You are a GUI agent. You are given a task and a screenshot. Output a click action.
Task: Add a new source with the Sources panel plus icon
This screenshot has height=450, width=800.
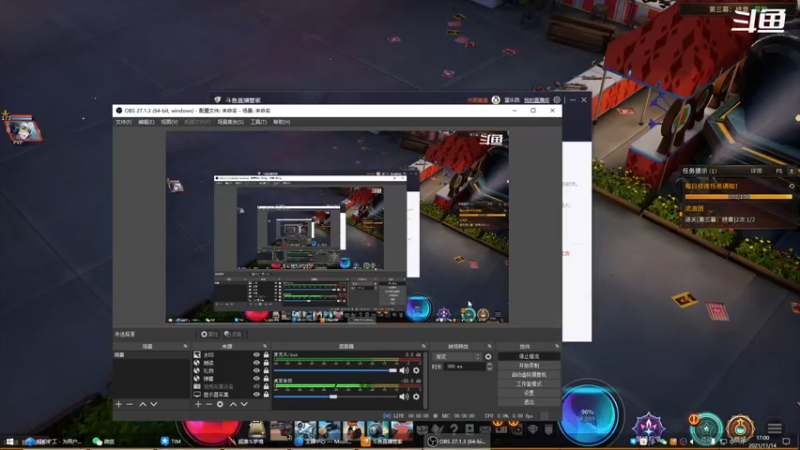click(x=198, y=404)
